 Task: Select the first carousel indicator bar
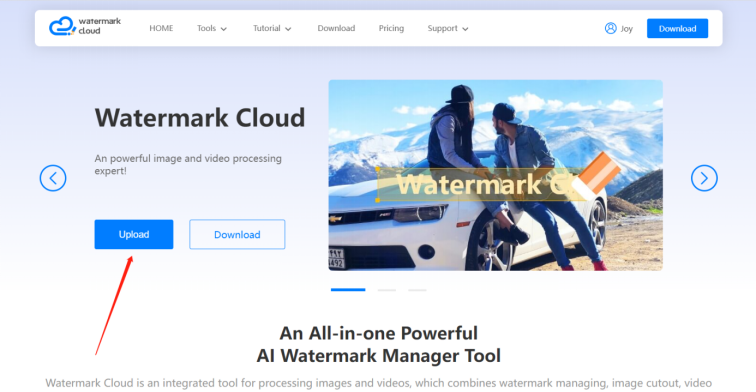(348, 290)
